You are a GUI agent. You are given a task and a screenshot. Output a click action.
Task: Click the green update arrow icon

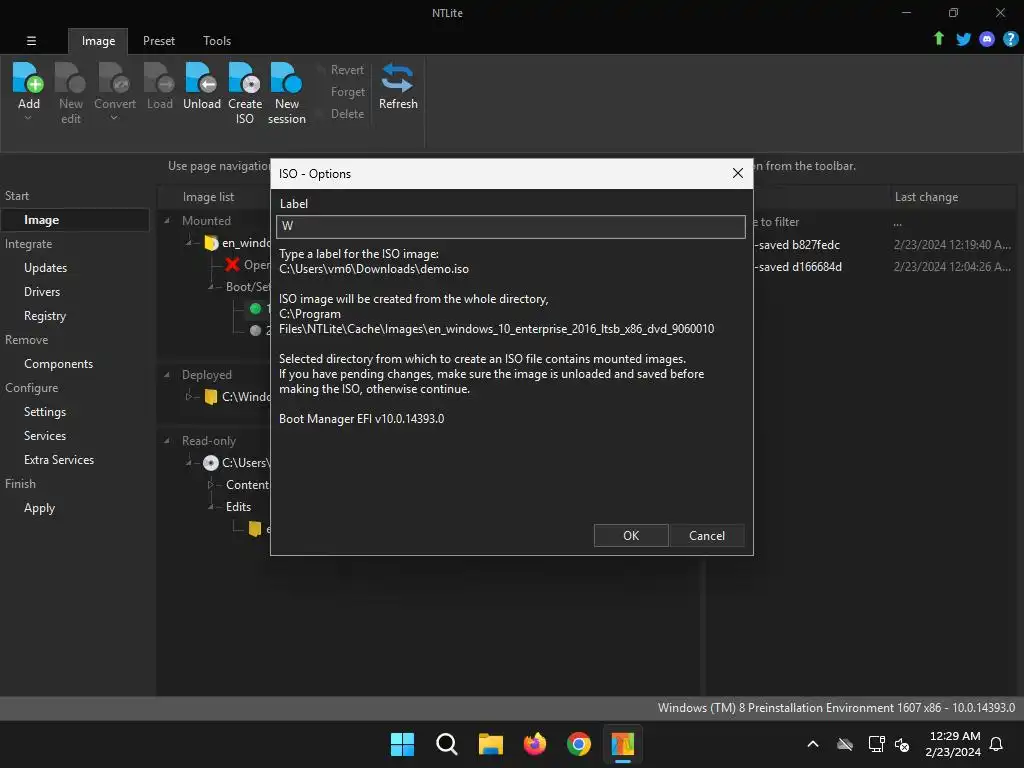[938, 39]
